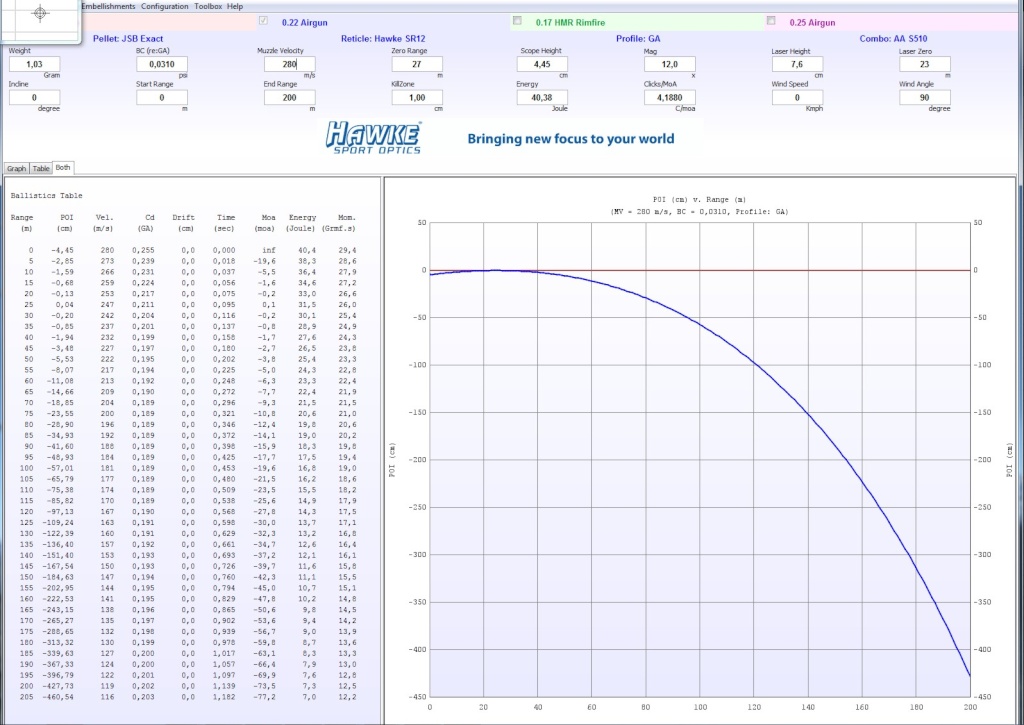Open the Configuration menu
The width and height of the screenshot is (1024, 725).
point(165,6)
